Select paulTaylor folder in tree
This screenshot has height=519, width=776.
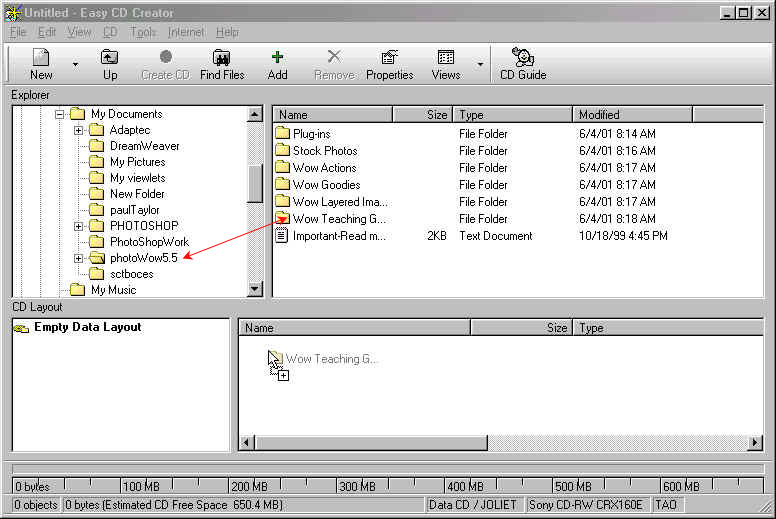[x=124, y=210]
